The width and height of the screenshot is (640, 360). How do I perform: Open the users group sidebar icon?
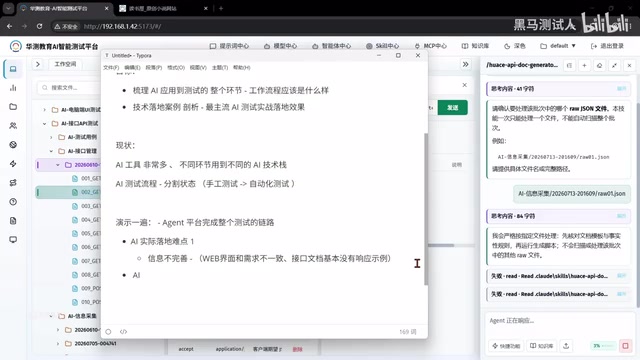click(13, 126)
